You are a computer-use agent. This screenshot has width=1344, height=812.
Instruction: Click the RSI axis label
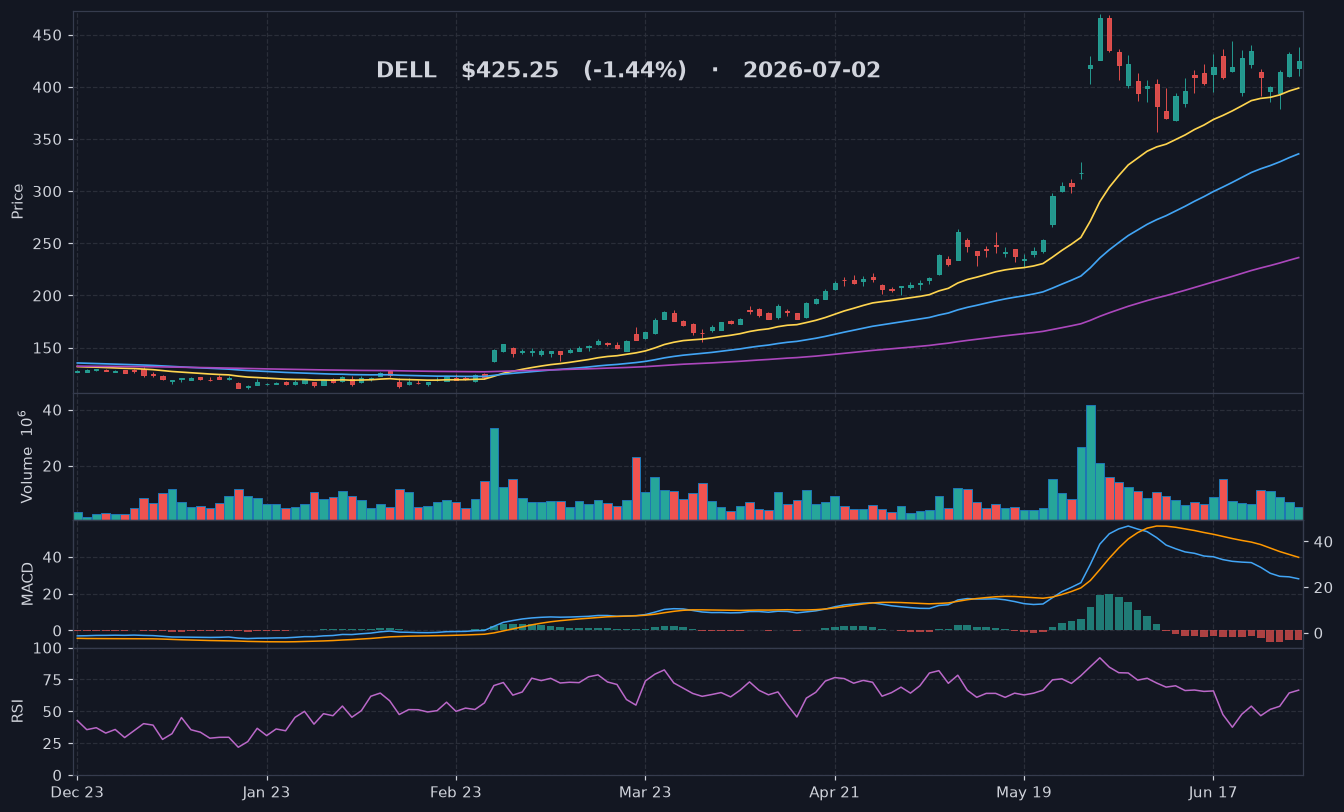pos(17,711)
